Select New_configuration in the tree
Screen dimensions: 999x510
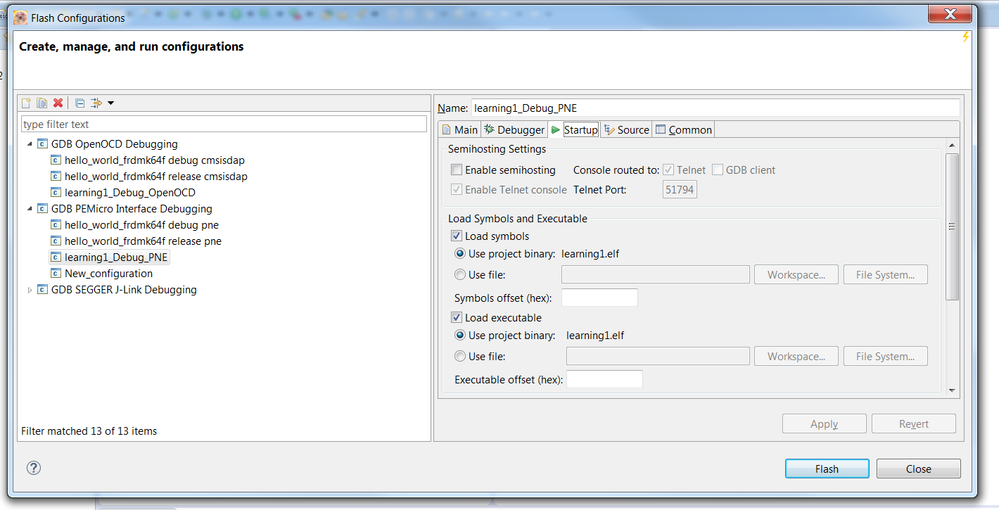[108, 273]
